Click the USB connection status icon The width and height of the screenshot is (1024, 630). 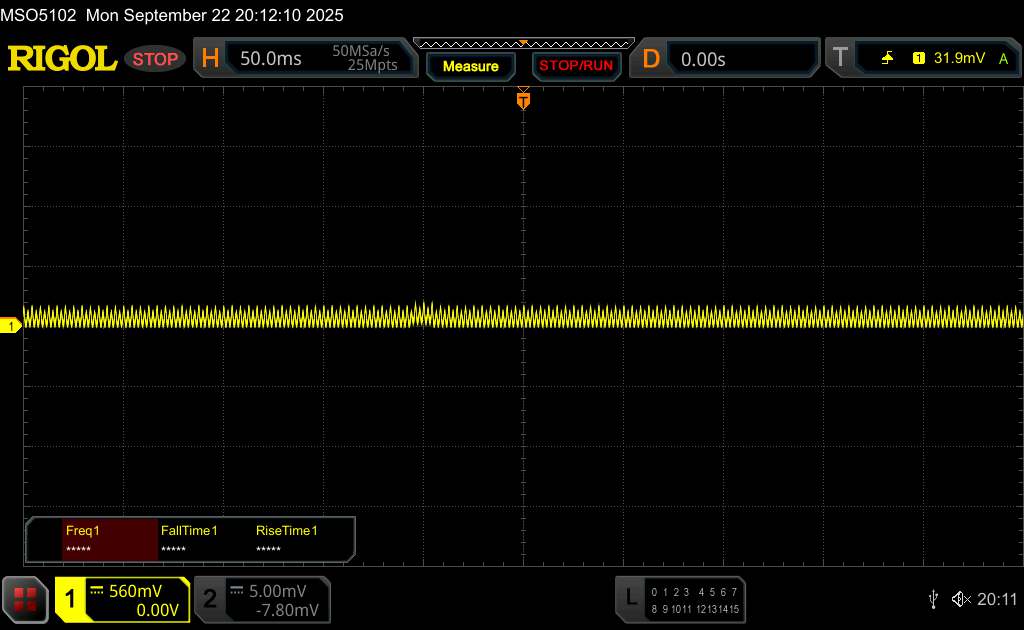tap(933, 599)
